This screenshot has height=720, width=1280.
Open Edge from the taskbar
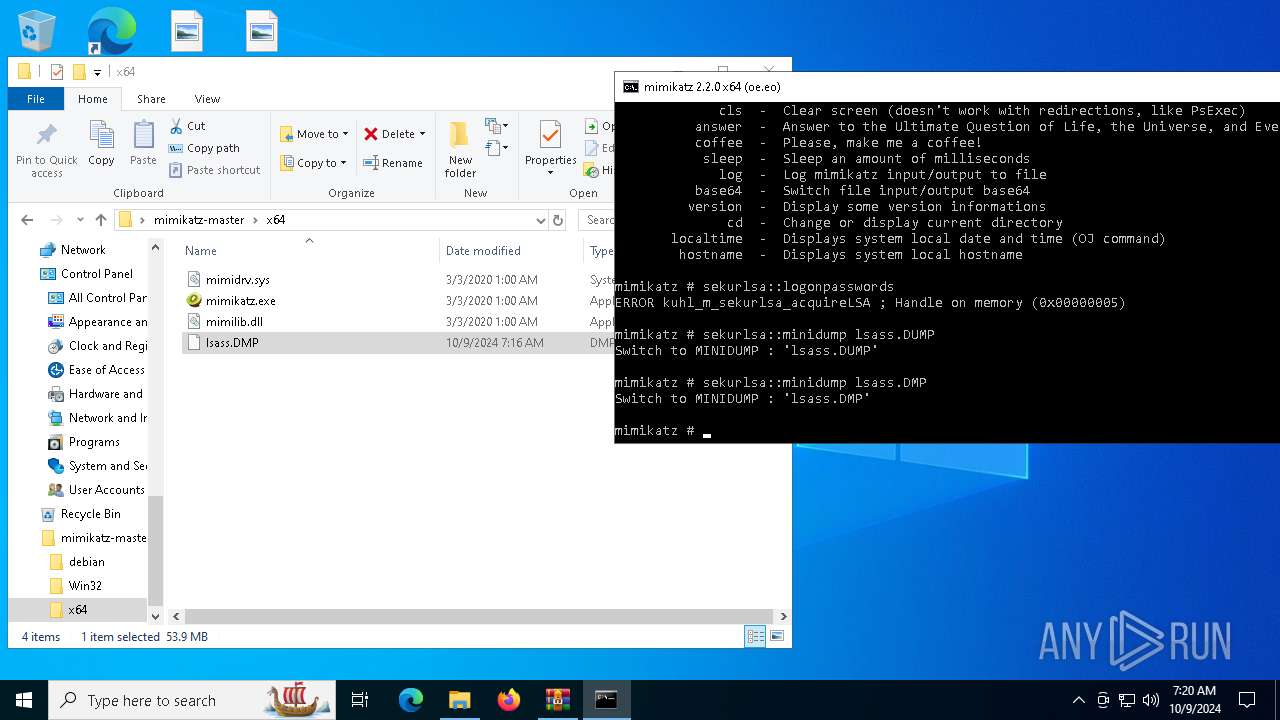(411, 700)
